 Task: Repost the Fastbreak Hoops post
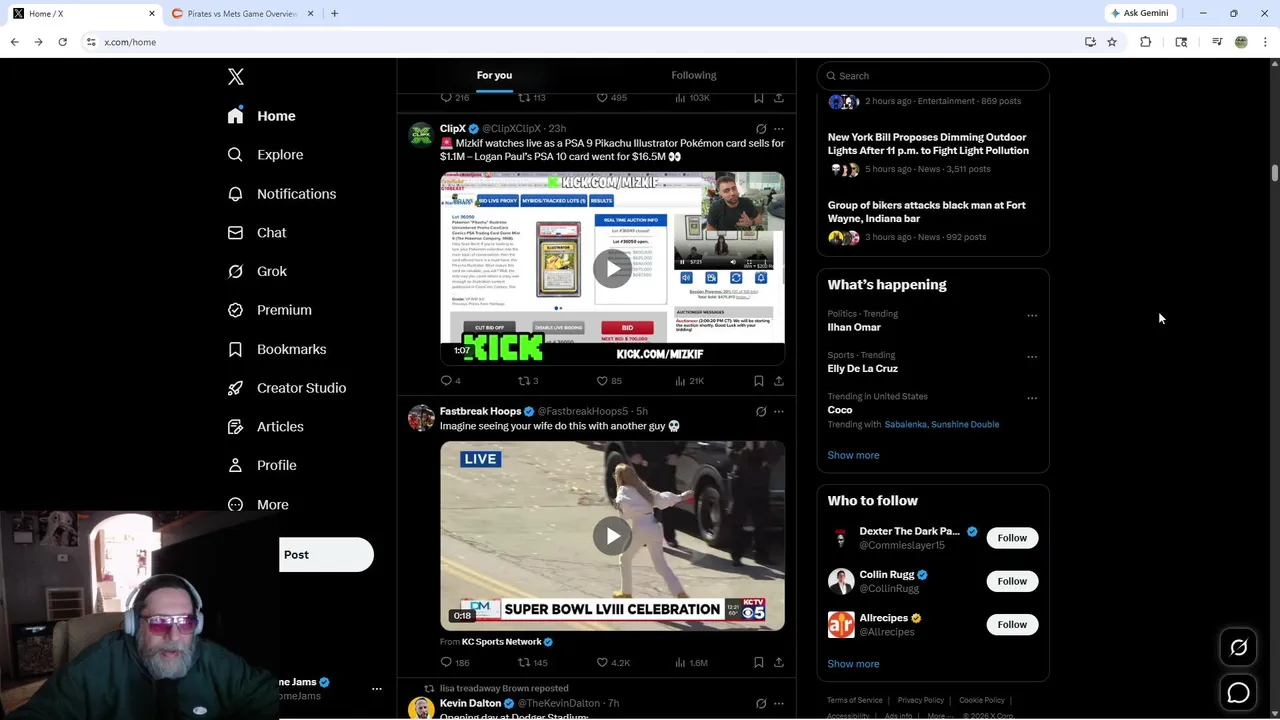[x=532, y=663]
